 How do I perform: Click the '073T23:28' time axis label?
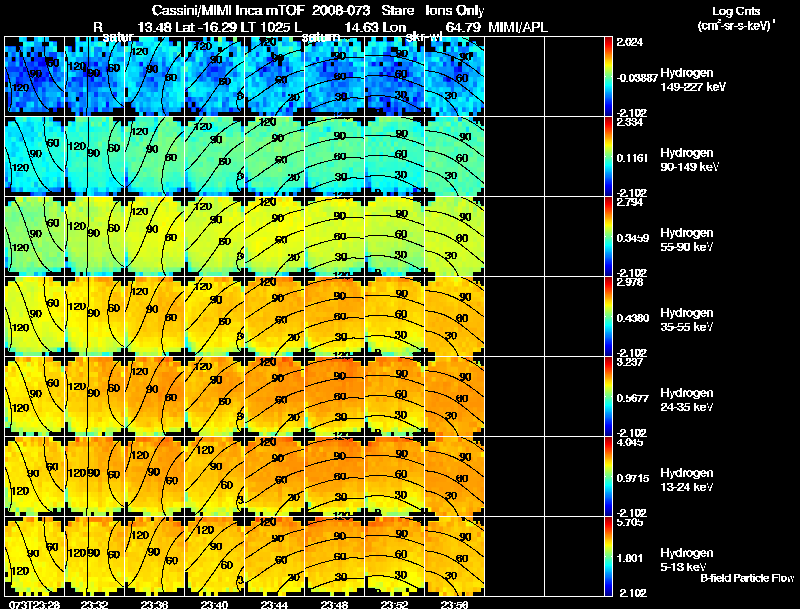pyautogui.click(x=34, y=604)
